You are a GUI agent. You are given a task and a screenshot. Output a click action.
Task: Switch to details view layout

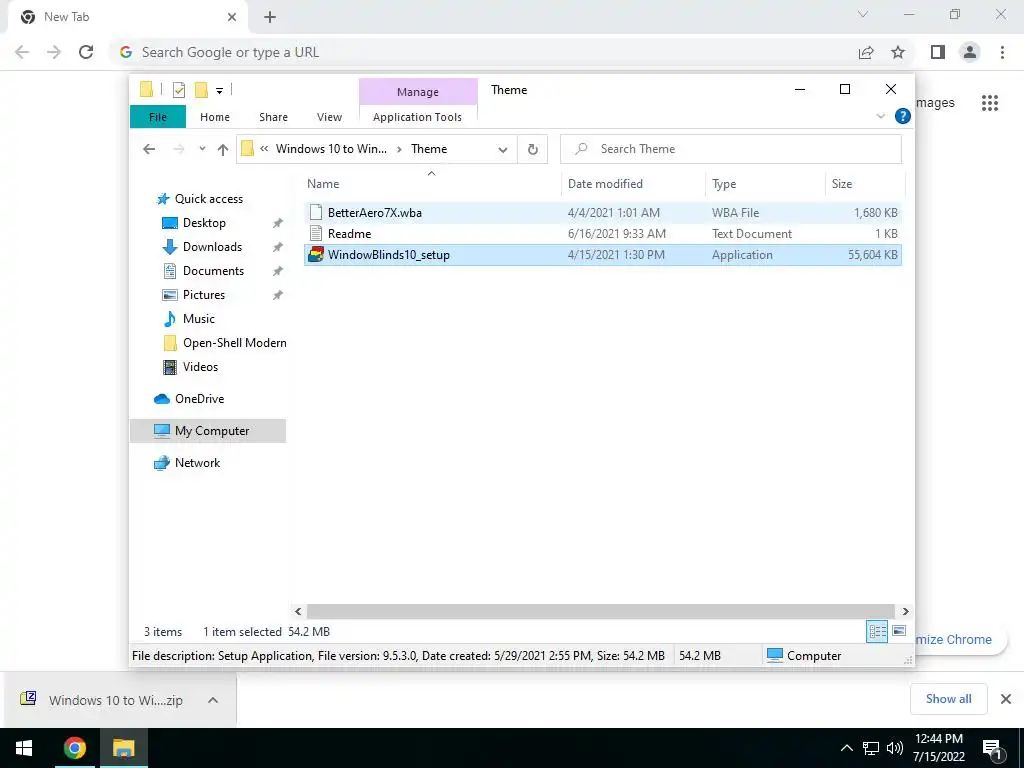(877, 632)
